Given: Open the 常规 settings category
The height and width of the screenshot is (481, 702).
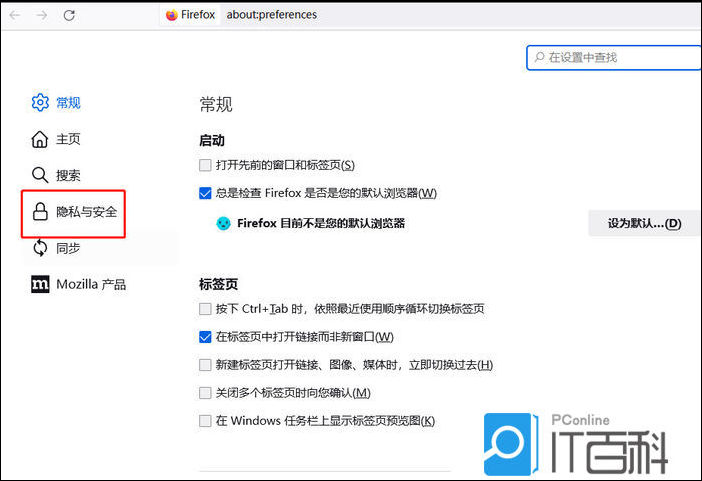Looking at the screenshot, I should [x=68, y=103].
